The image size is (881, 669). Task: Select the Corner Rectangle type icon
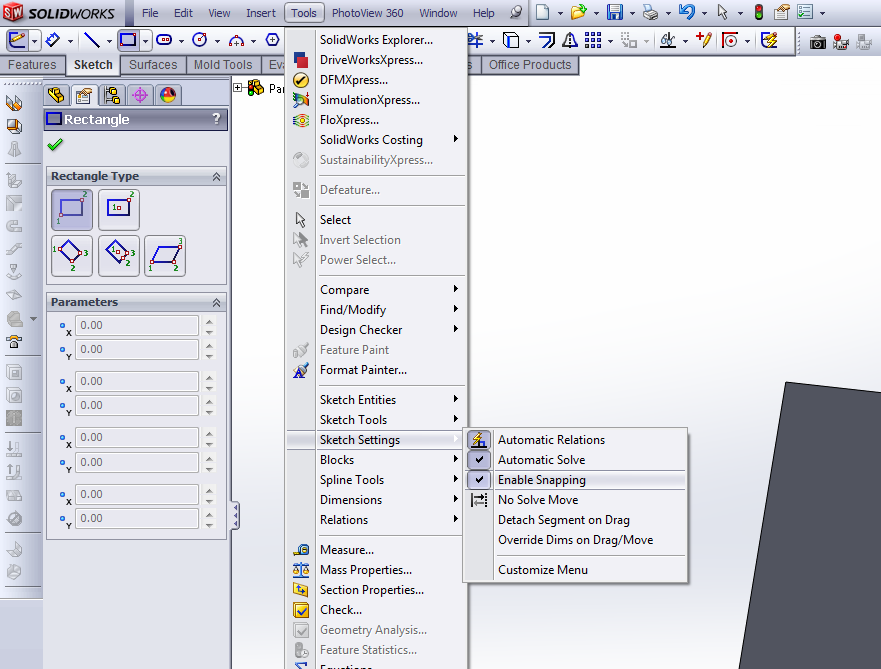pyautogui.click(x=72, y=210)
